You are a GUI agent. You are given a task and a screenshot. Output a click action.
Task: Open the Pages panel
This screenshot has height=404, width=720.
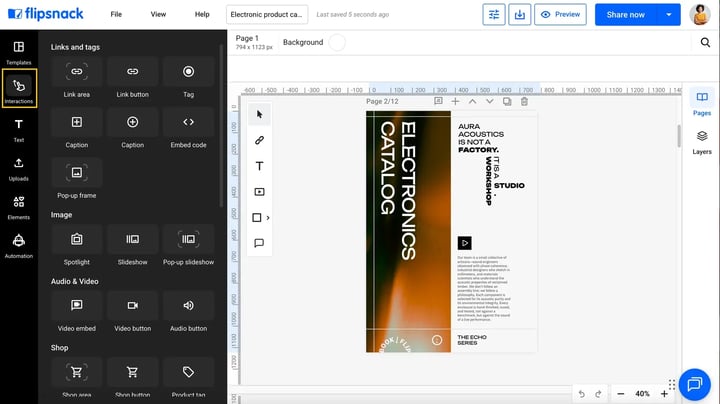click(702, 103)
